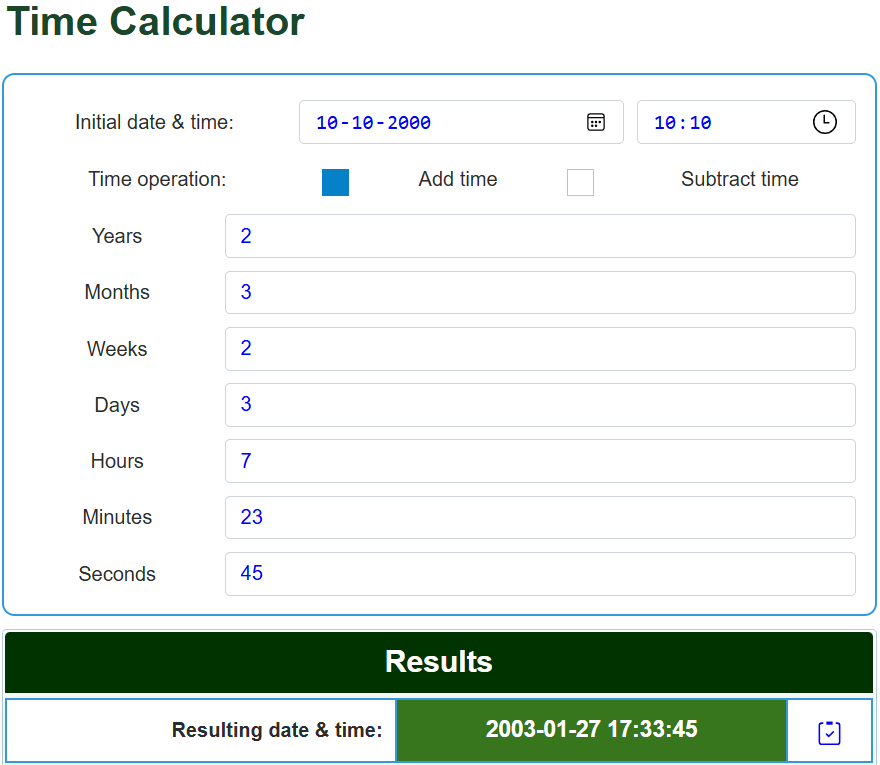Open the clock time picker icon

(x=824, y=122)
